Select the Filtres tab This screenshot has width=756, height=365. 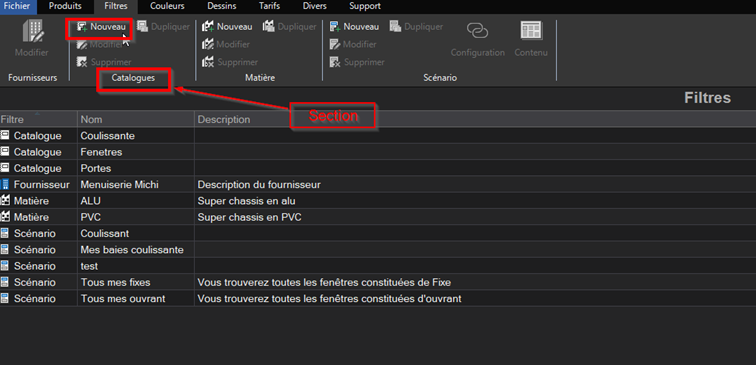pos(116,6)
